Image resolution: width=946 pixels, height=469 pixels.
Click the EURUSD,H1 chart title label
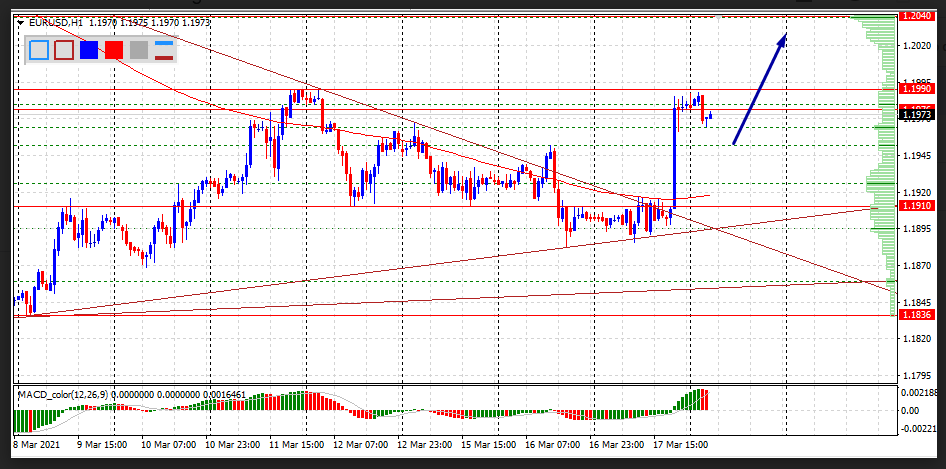point(56,23)
